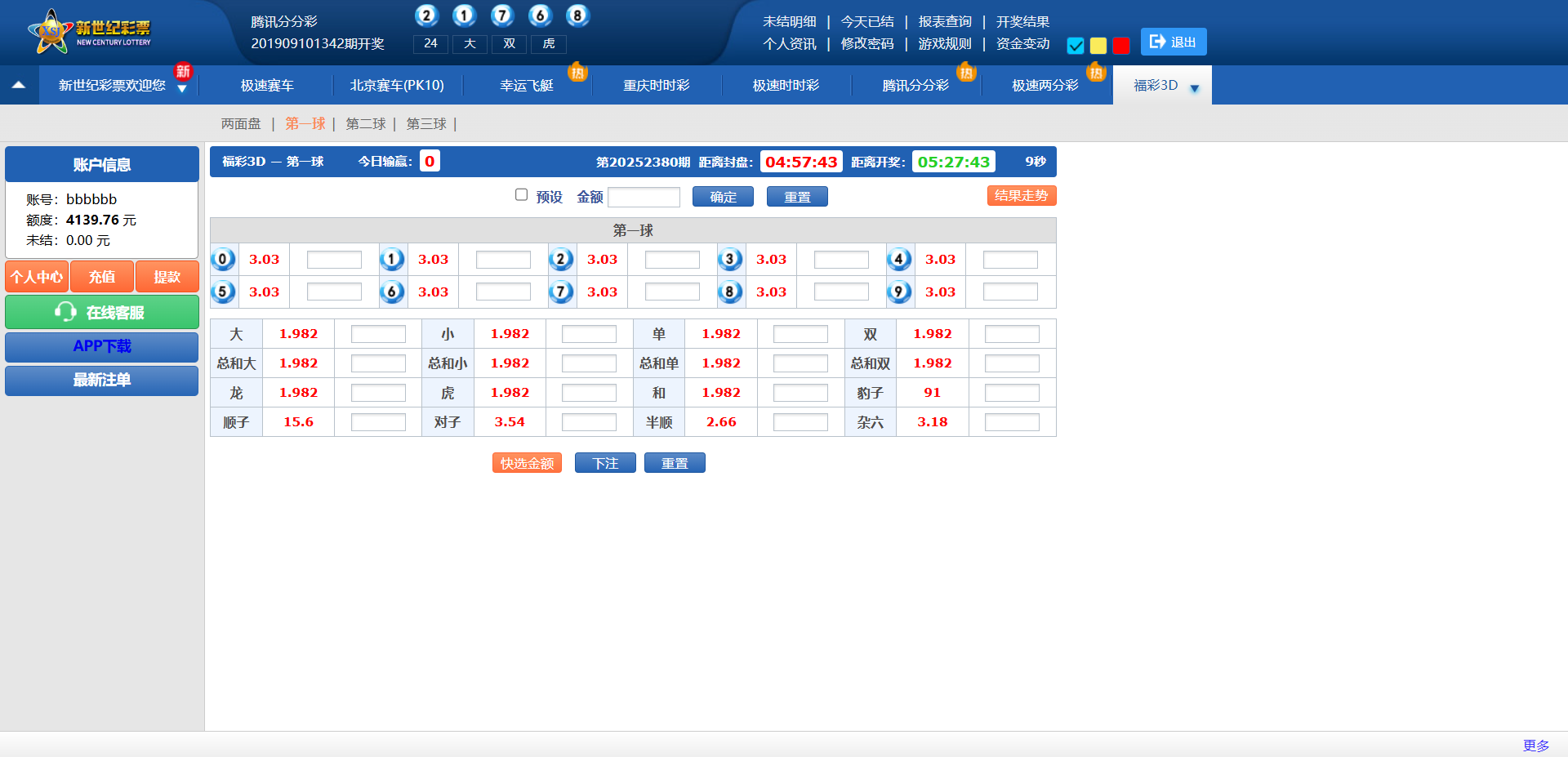Switch to the 第二球 tab

tap(365, 124)
